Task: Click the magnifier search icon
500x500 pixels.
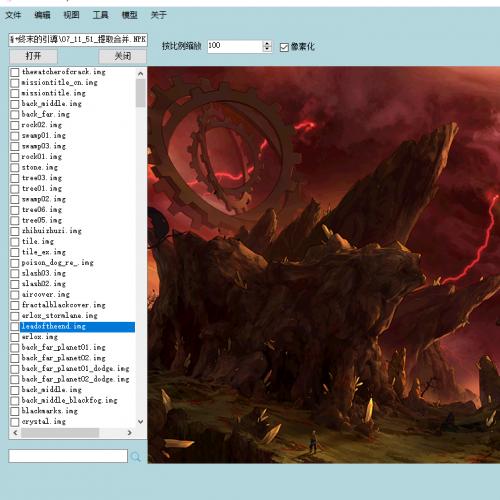Action: click(136, 457)
